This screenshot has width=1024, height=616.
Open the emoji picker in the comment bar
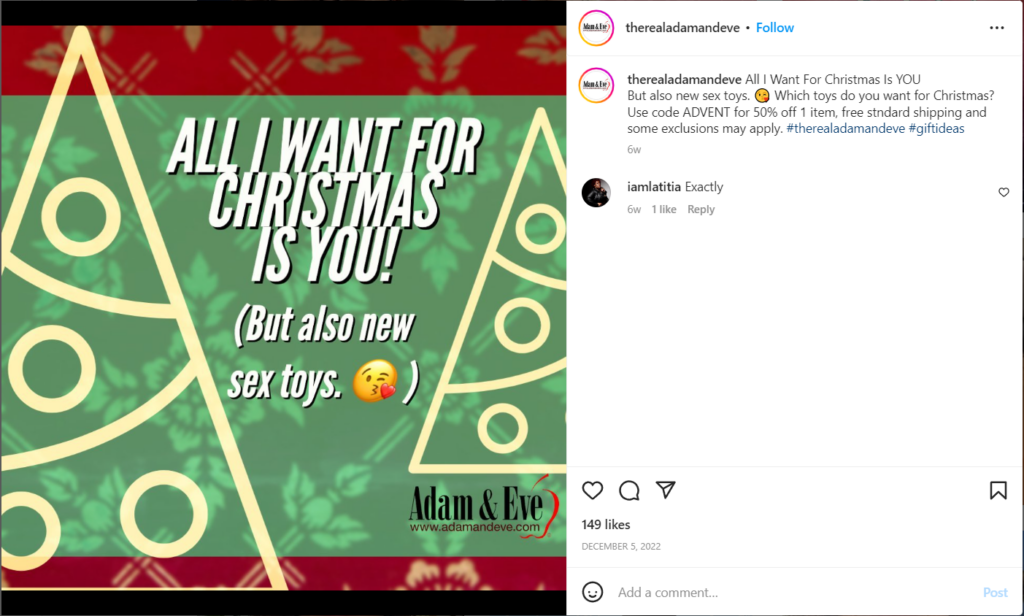[x=593, y=592]
